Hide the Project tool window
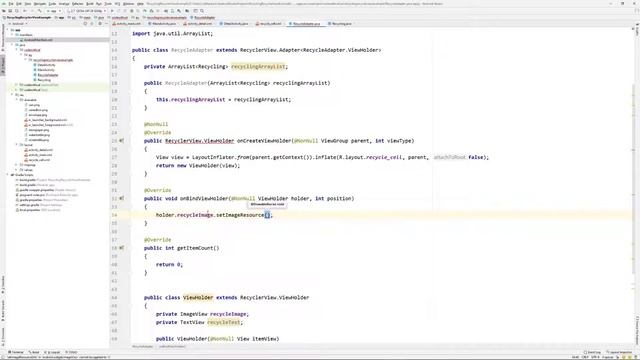 coord(106,24)
